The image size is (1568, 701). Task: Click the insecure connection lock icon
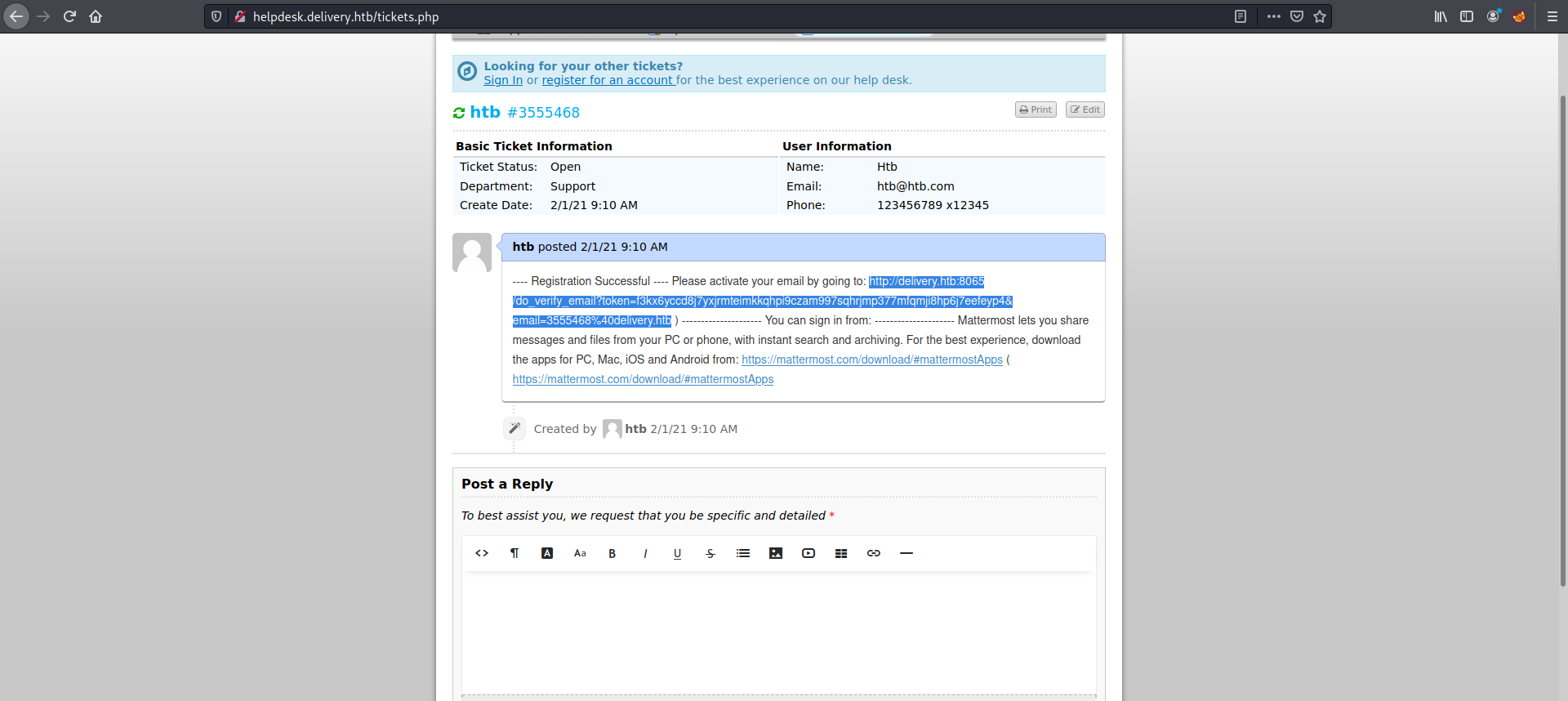240,16
